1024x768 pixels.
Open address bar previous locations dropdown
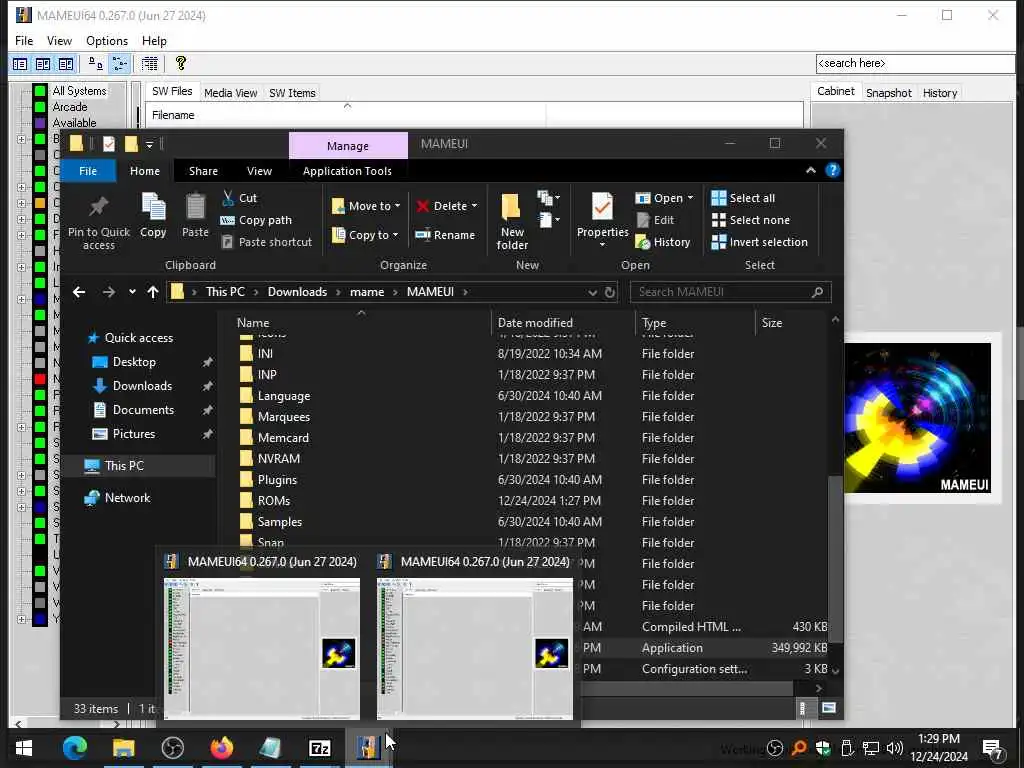tap(592, 292)
